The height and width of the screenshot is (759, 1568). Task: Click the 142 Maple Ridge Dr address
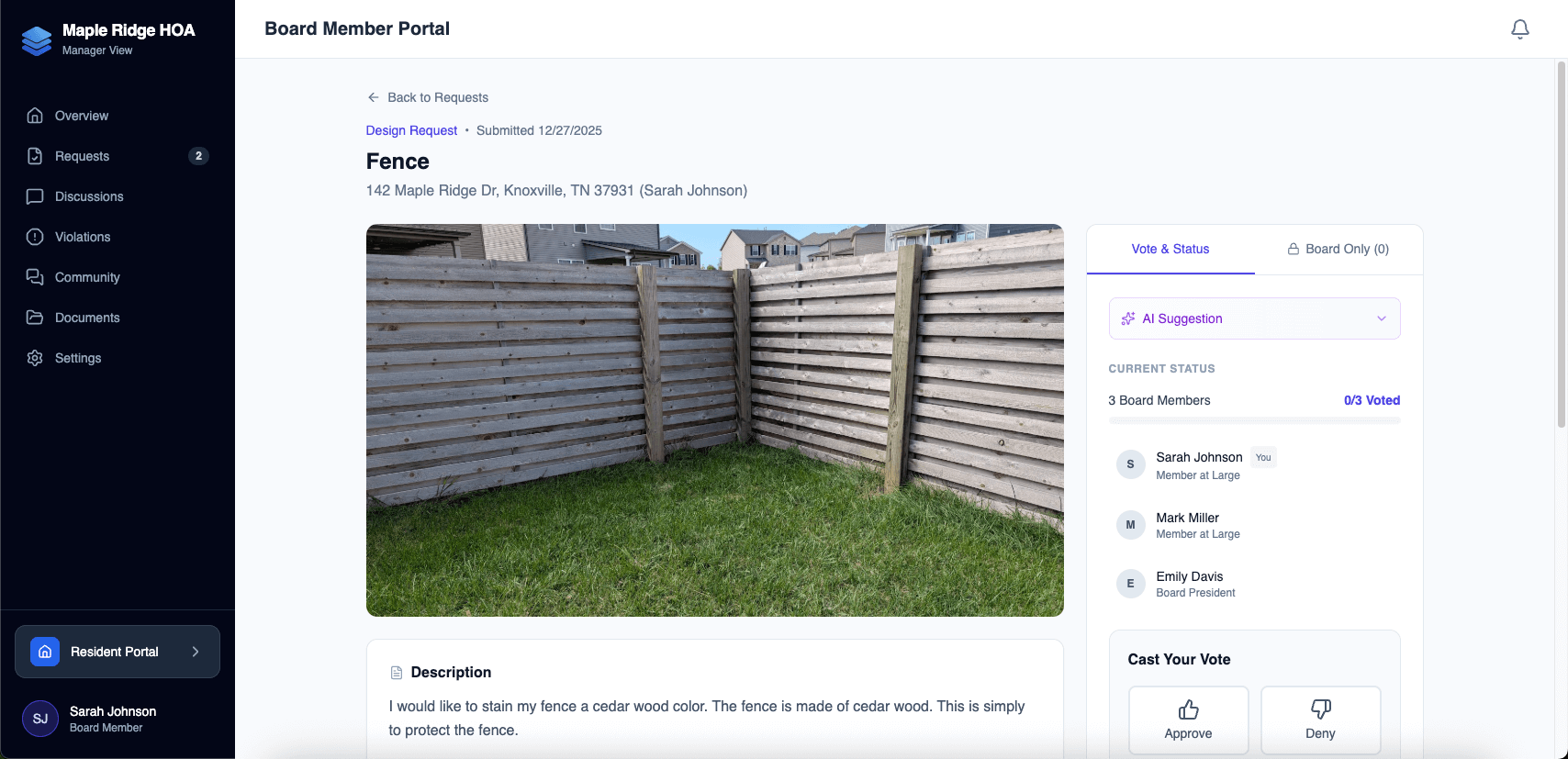click(x=556, y=191)
